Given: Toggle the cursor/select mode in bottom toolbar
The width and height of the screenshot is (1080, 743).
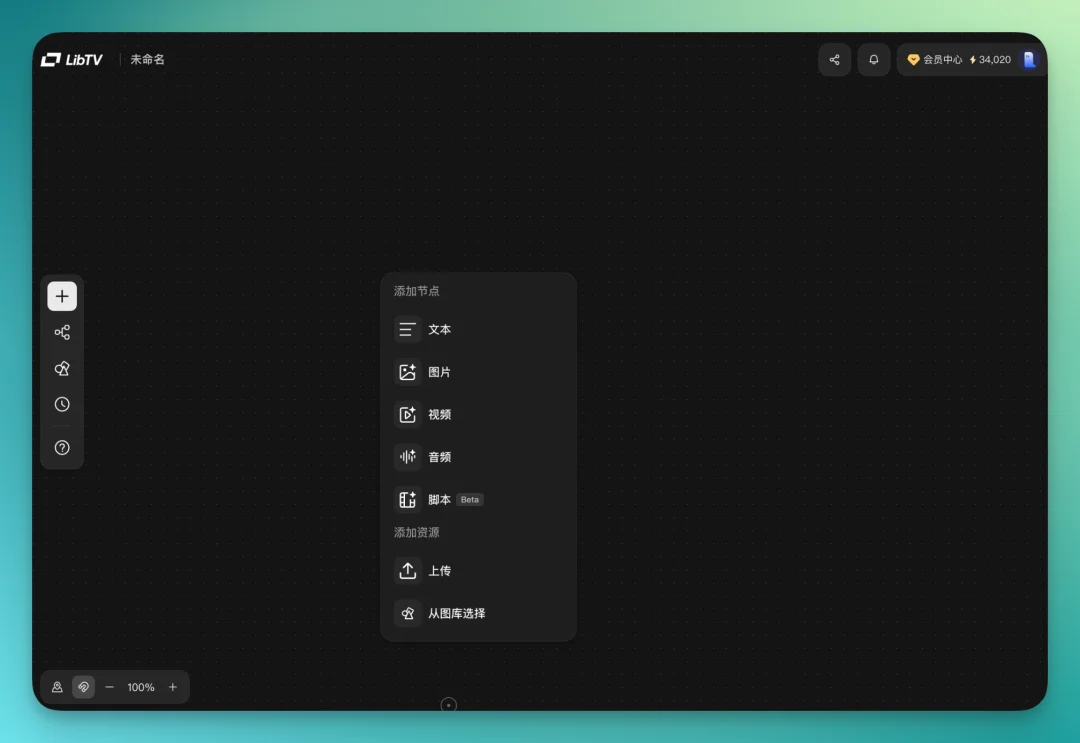Looking at the screenshot, I should click(57, 687).
